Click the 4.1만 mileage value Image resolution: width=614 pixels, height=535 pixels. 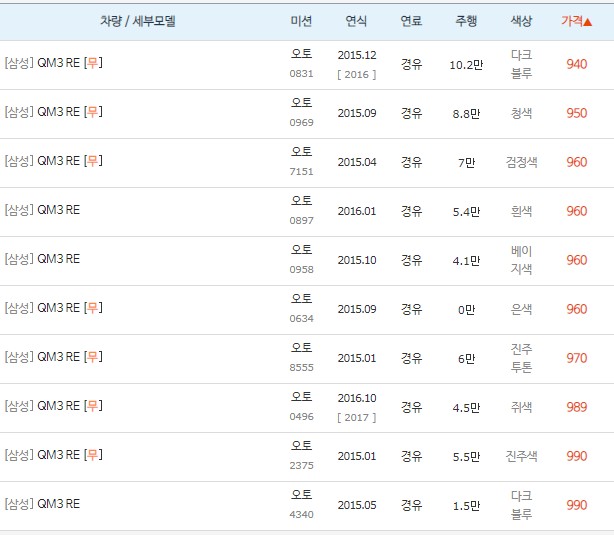click(466, 260)
